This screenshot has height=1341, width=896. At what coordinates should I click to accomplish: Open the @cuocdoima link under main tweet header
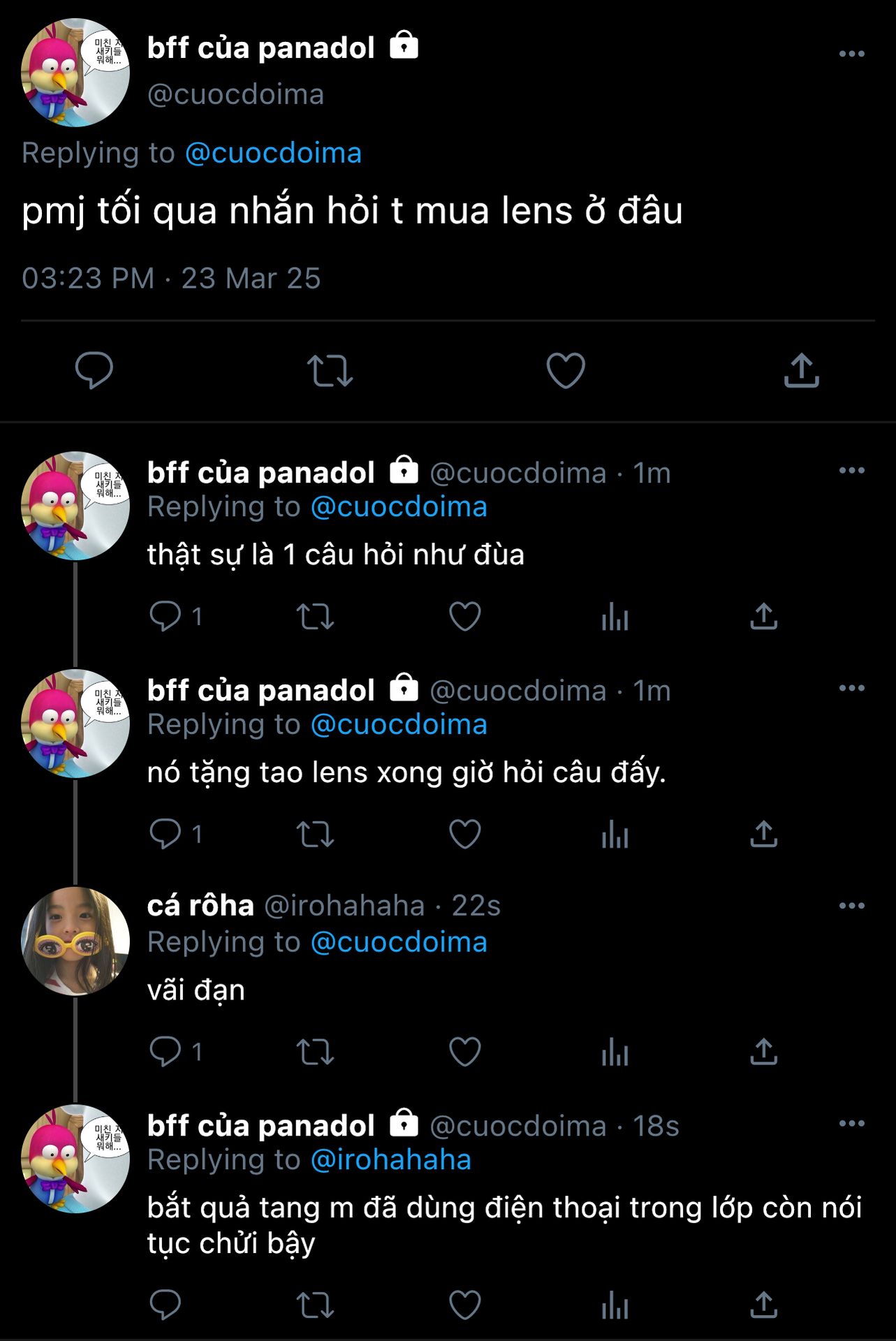coord(273,153)
